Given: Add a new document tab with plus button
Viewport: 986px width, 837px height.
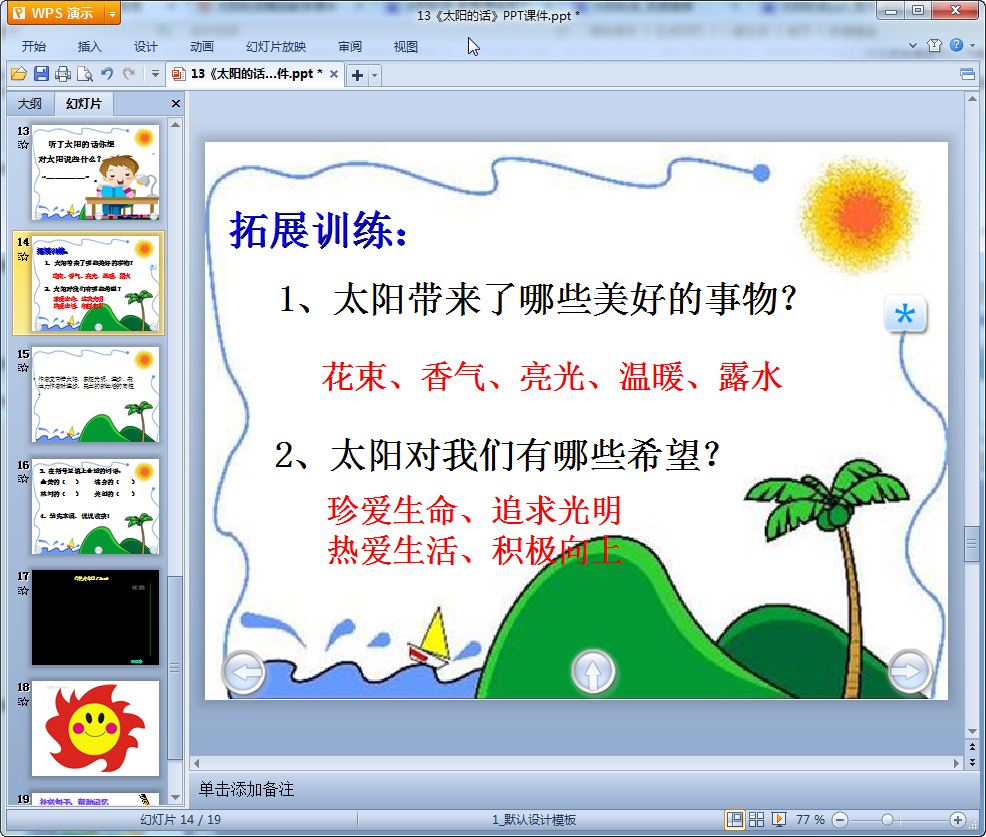Looking at the screenshot, I should click(x=357, y=75).
